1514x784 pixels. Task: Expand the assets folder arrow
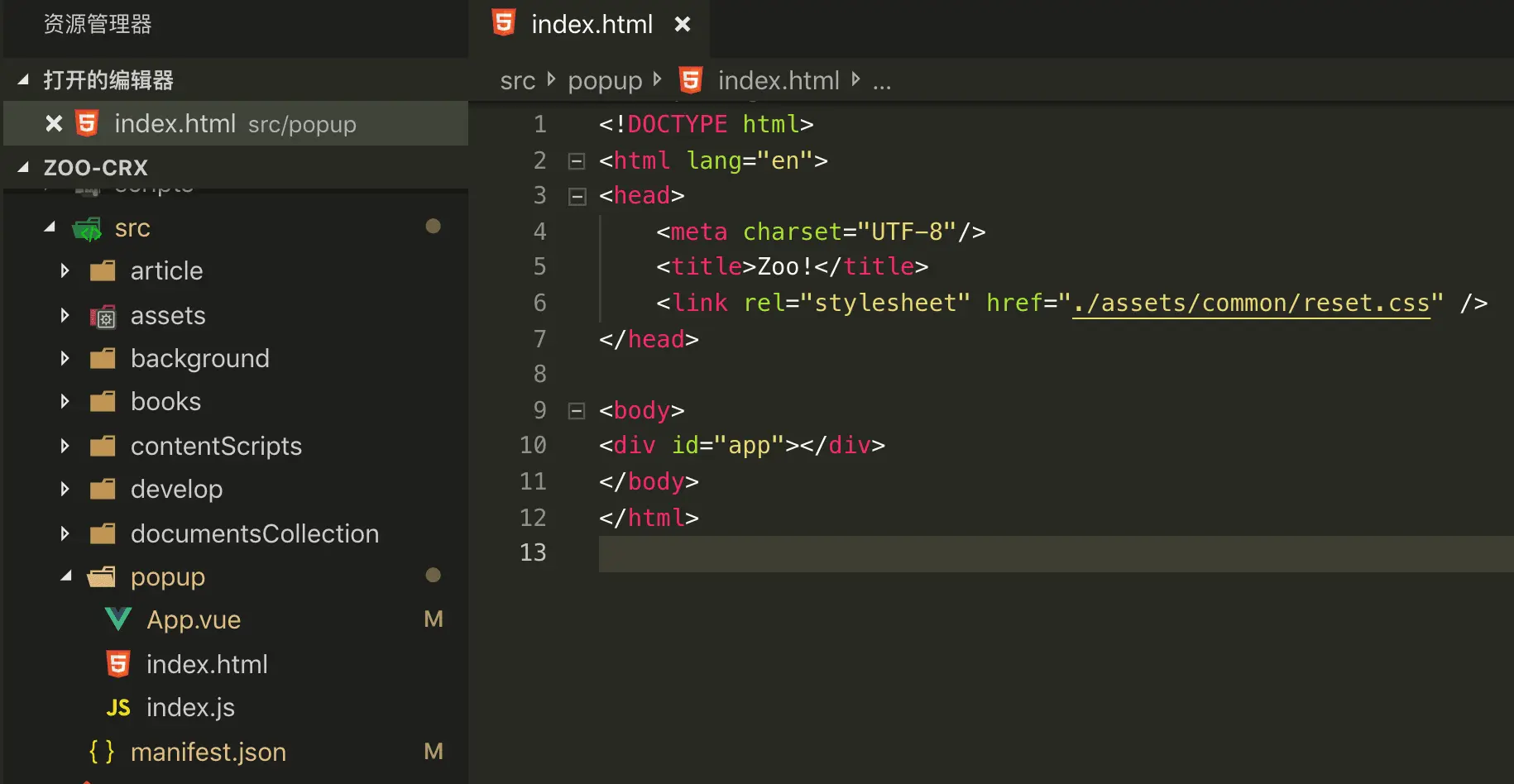tap(65, 316)
